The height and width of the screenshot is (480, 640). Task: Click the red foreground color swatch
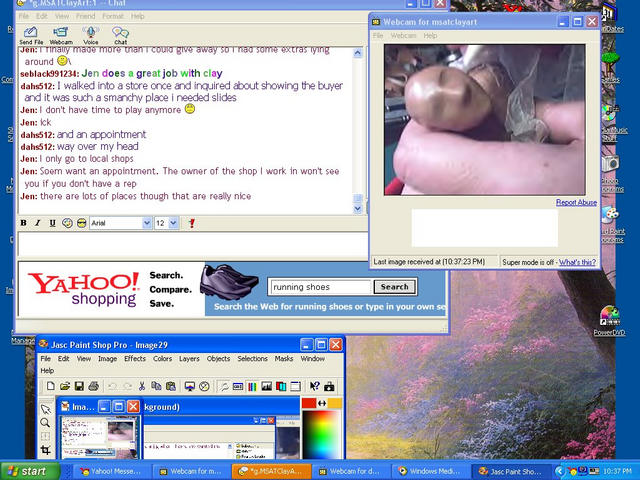(x=309, y=403)
